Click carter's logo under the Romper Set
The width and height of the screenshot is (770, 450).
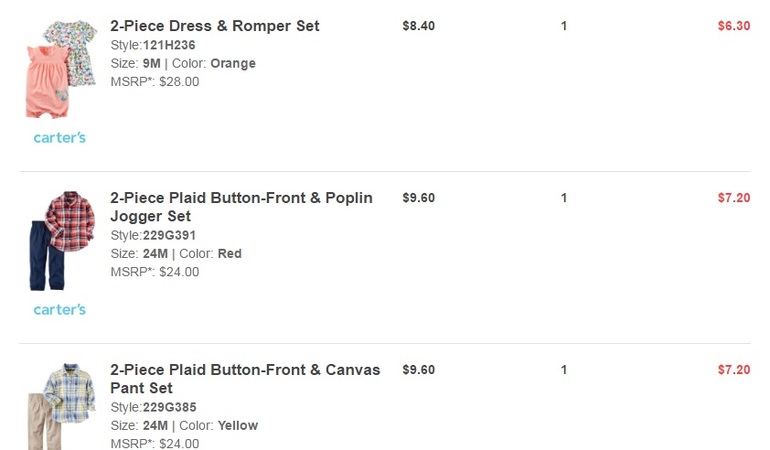click(60, 137)
